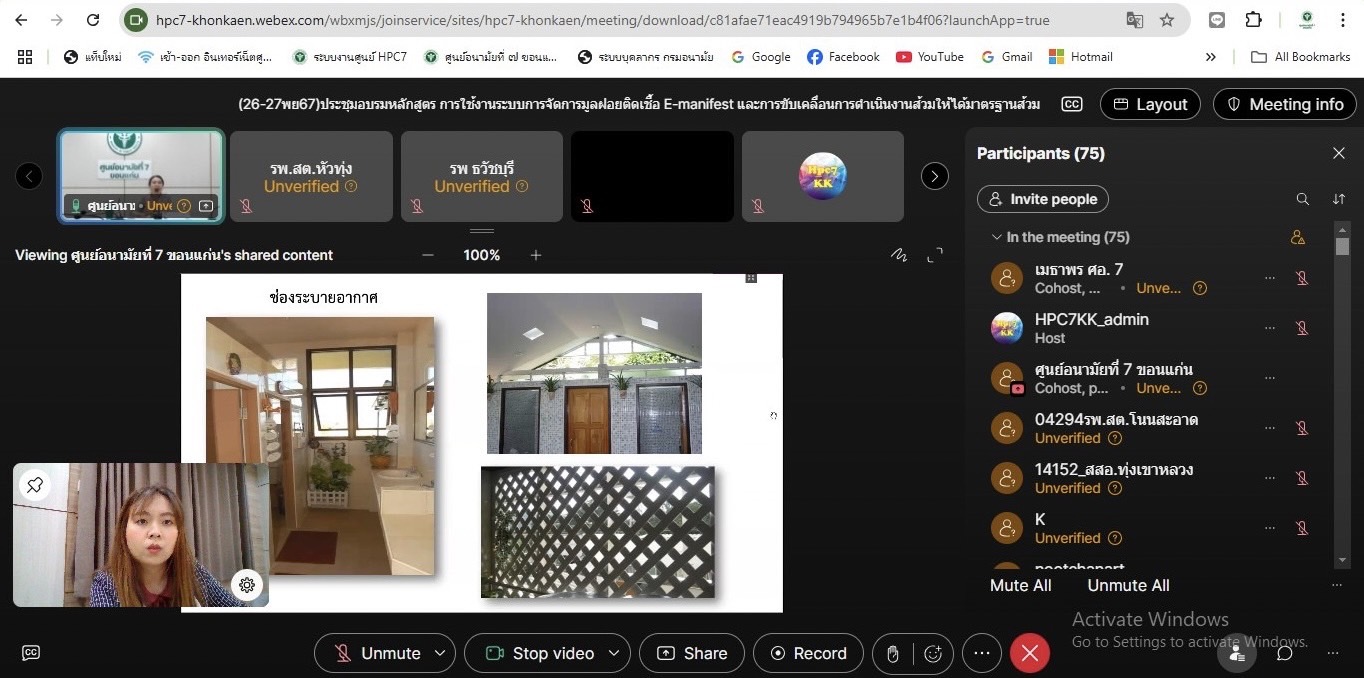Open more options for 04294รพ.สต.โนนสะอาด

[1270, 428]
